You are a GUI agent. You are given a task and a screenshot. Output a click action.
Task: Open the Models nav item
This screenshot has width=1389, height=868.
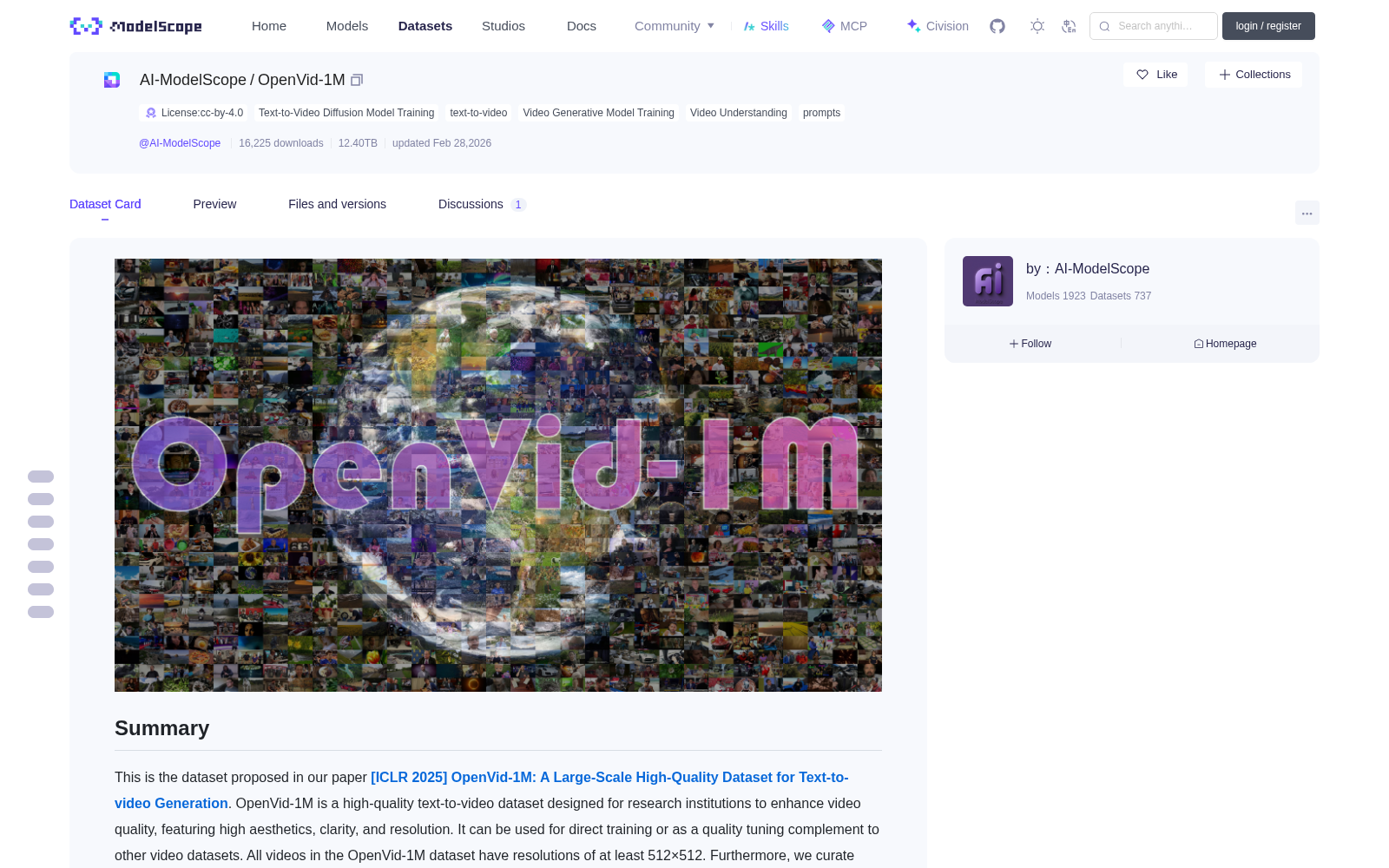tap(347, 26)
